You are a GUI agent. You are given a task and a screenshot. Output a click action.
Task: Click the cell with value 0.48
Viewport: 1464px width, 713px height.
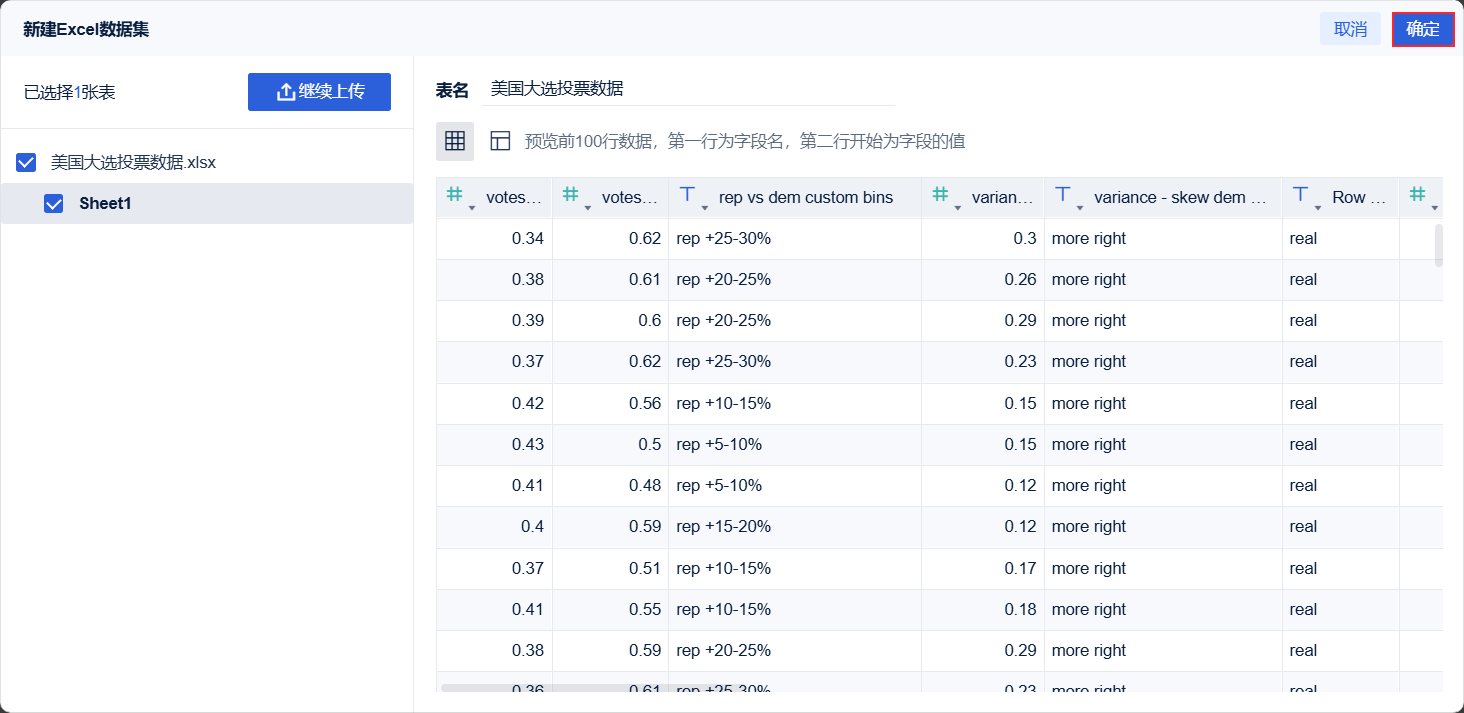click(x=610, y=486)
